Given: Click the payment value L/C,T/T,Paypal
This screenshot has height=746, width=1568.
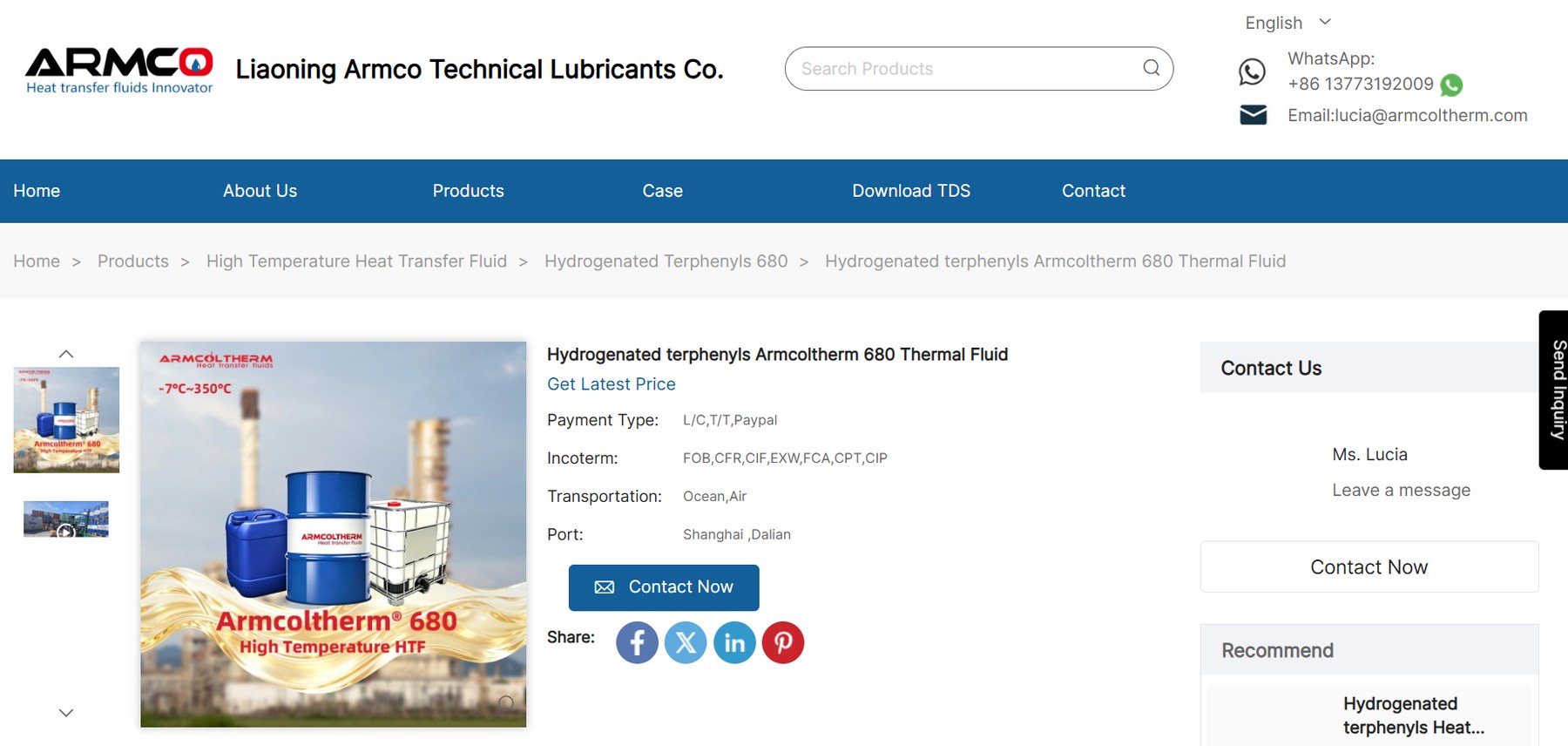Looking at the screenshot, I should (730, 420).
